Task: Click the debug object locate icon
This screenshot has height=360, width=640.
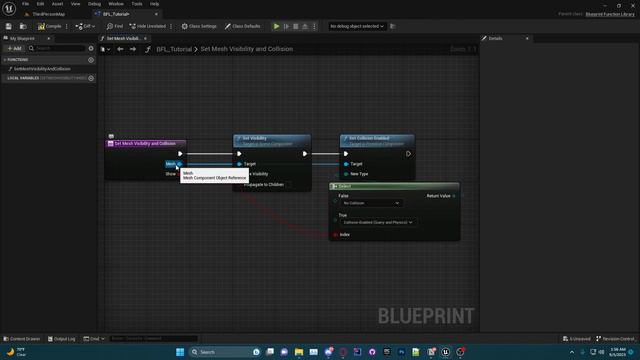Action: (393, 26)
